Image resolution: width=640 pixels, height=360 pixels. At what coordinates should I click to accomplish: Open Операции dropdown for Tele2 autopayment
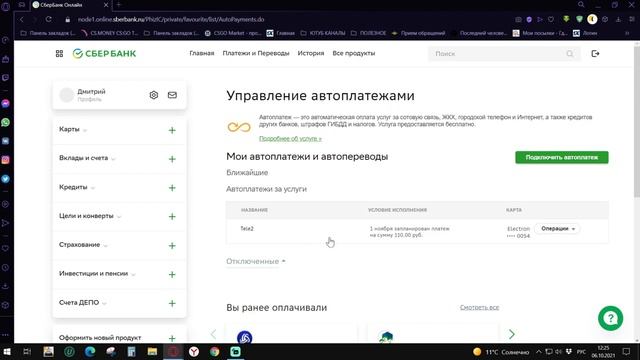pos(558,229)
